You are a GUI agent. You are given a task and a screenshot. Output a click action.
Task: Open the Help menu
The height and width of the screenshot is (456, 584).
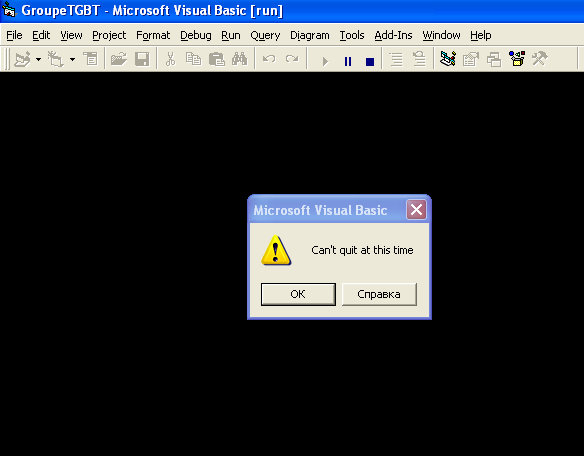click(481, 35)
